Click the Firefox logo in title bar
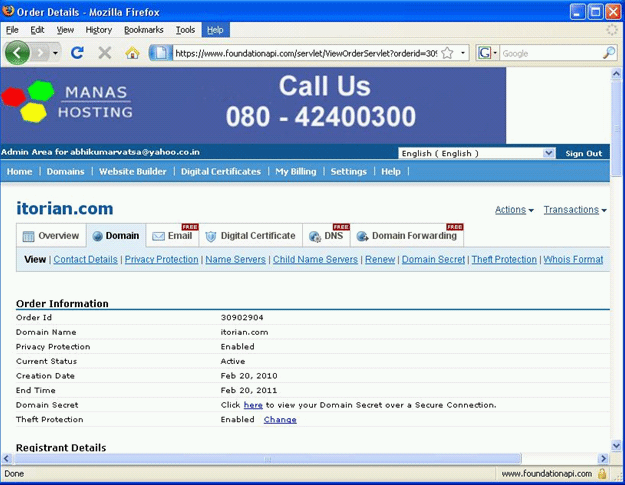 pyautogui.click(x=8, y=11)
